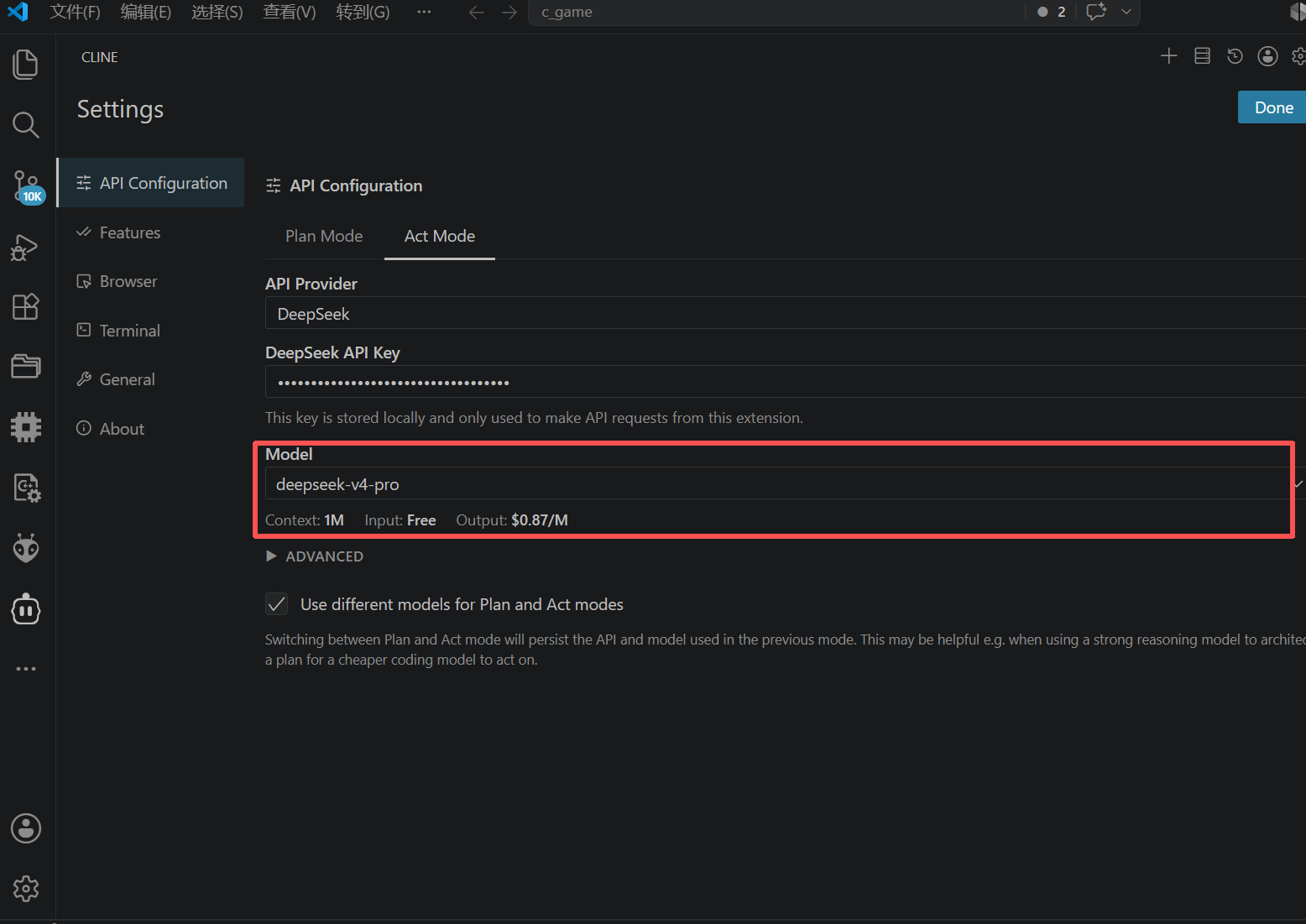Show the hidden menus via the title bar ellipsis
The width and height of the screenshot is (1306, 924).
click(424, 12)
